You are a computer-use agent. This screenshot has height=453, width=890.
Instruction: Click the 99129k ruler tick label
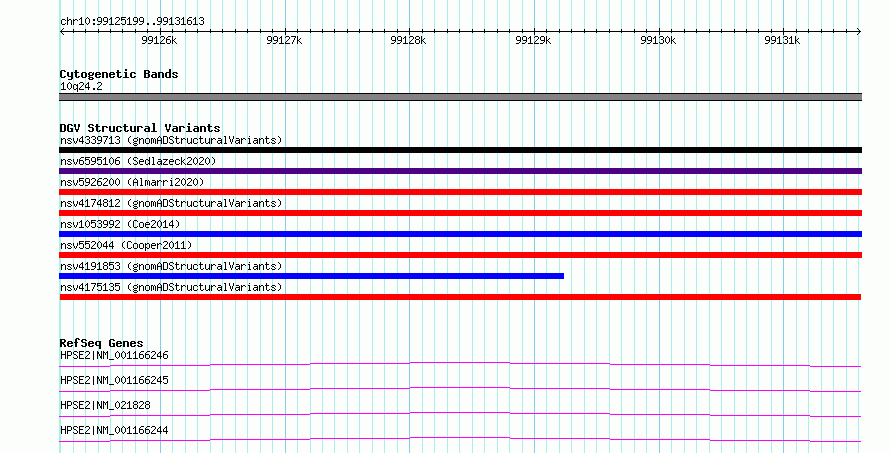[533, 40]
